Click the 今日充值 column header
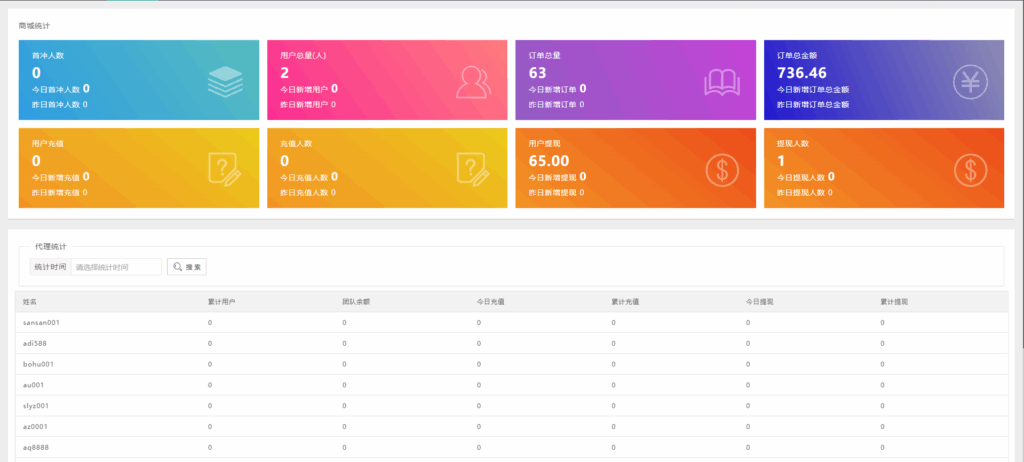This screenshot has height=462, width=1024. coord(490,301)
